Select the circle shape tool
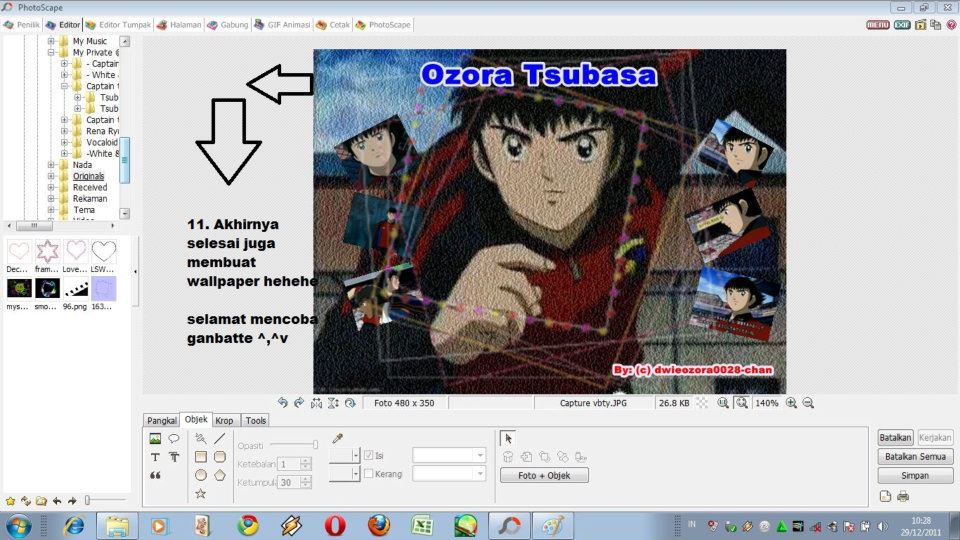The image size is (960, 540). [200, 475]
